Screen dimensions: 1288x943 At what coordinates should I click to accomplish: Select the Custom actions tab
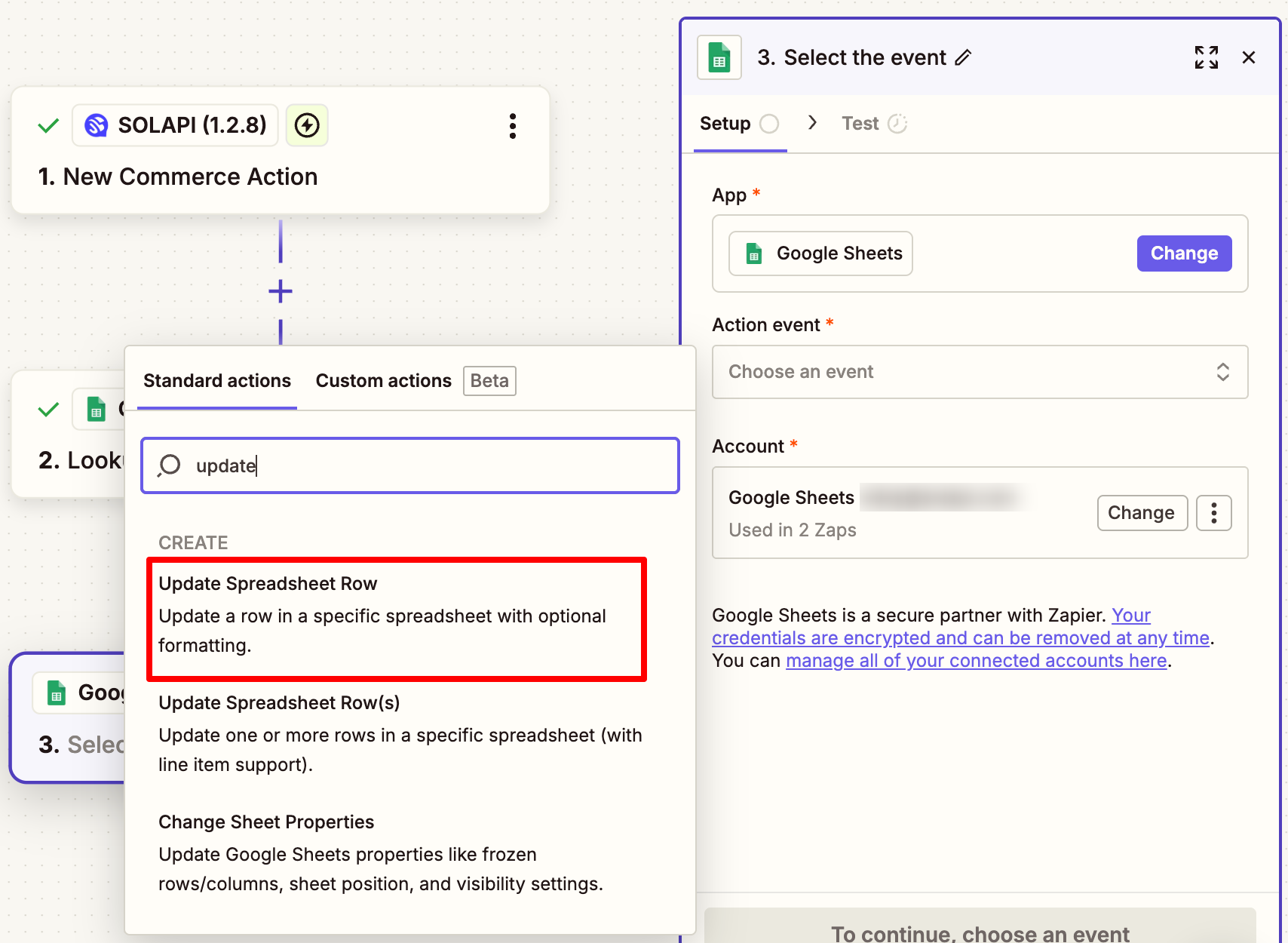(383, 381)
